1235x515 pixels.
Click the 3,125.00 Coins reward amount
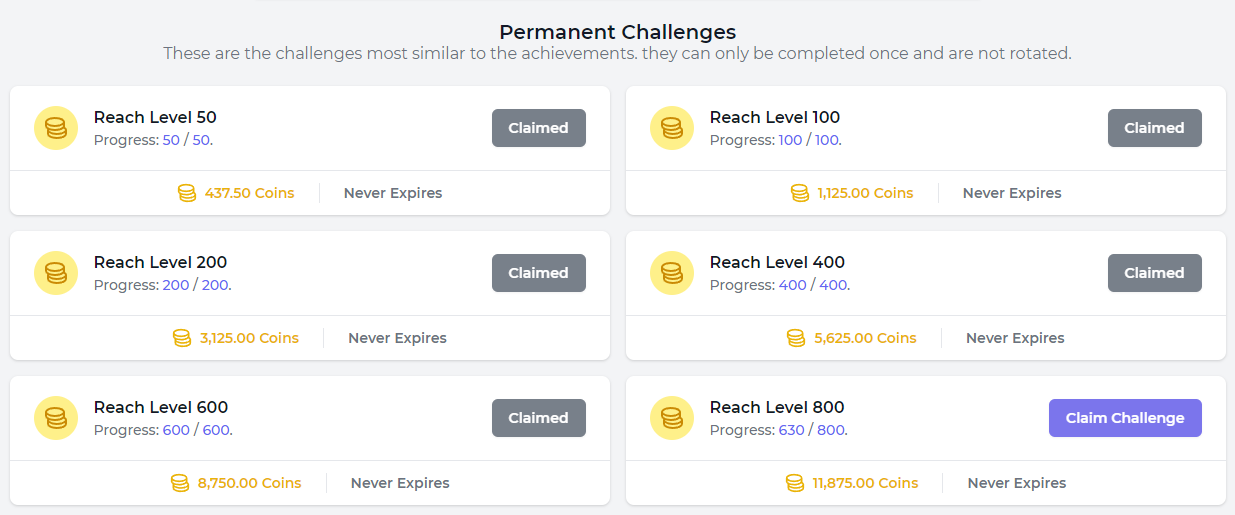click(249, 338)
